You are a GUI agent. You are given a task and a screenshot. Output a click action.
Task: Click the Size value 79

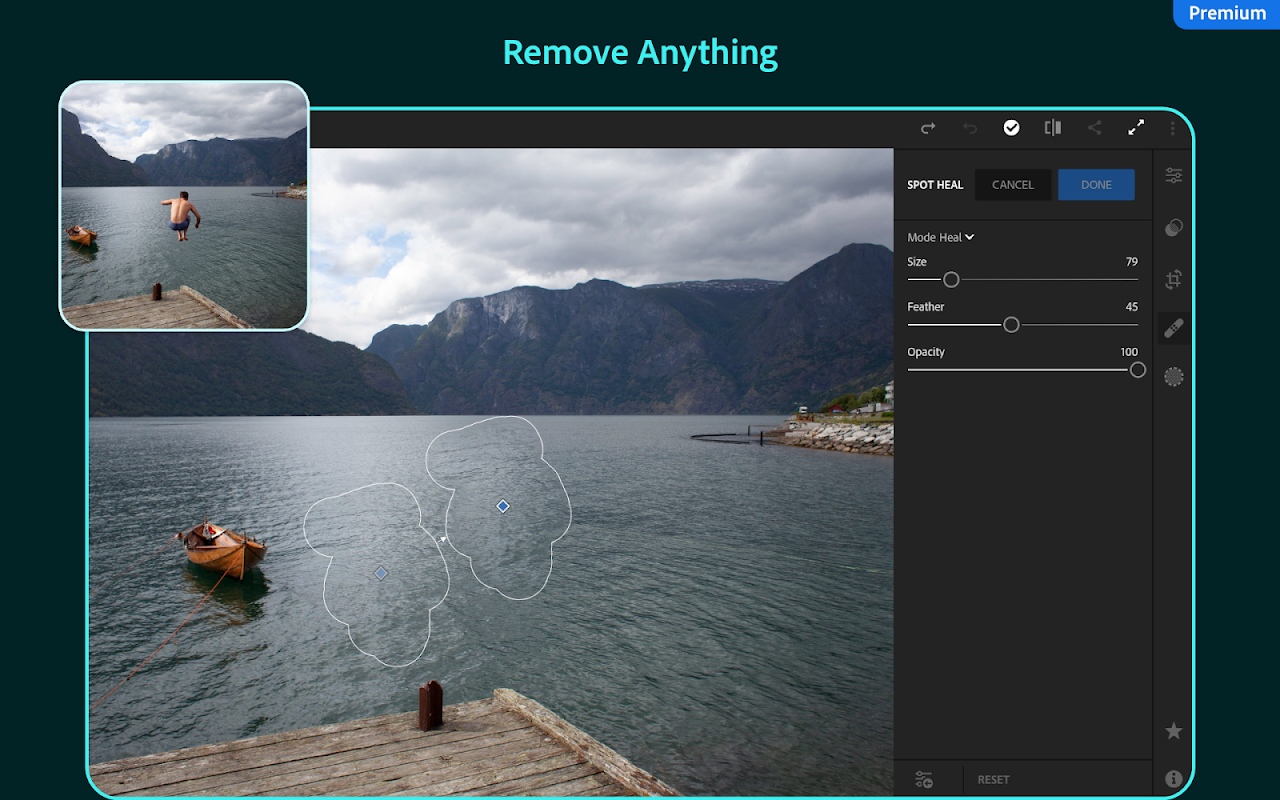tap(1132, 262)
